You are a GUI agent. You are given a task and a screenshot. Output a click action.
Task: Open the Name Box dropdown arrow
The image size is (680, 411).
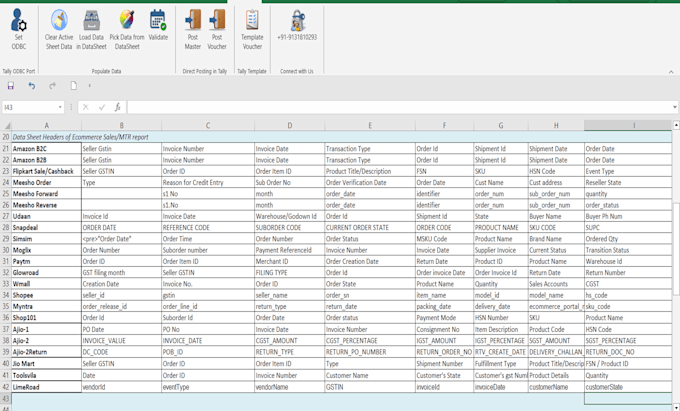[60, 107]
